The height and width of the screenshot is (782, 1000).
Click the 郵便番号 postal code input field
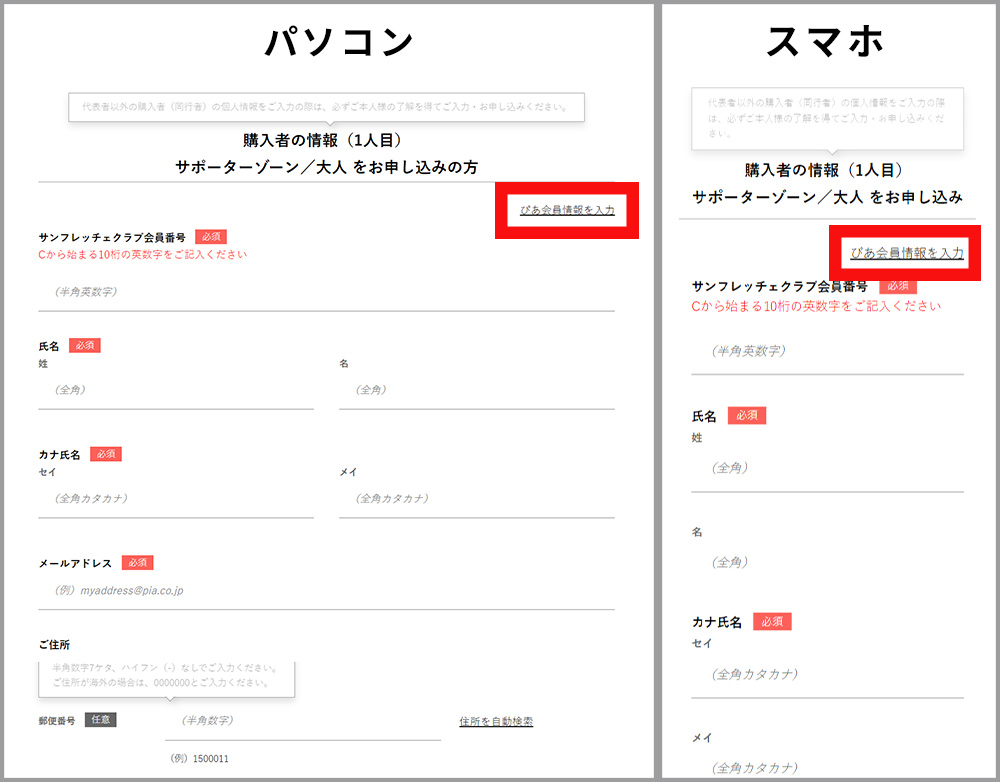click(x=302, y=720)
